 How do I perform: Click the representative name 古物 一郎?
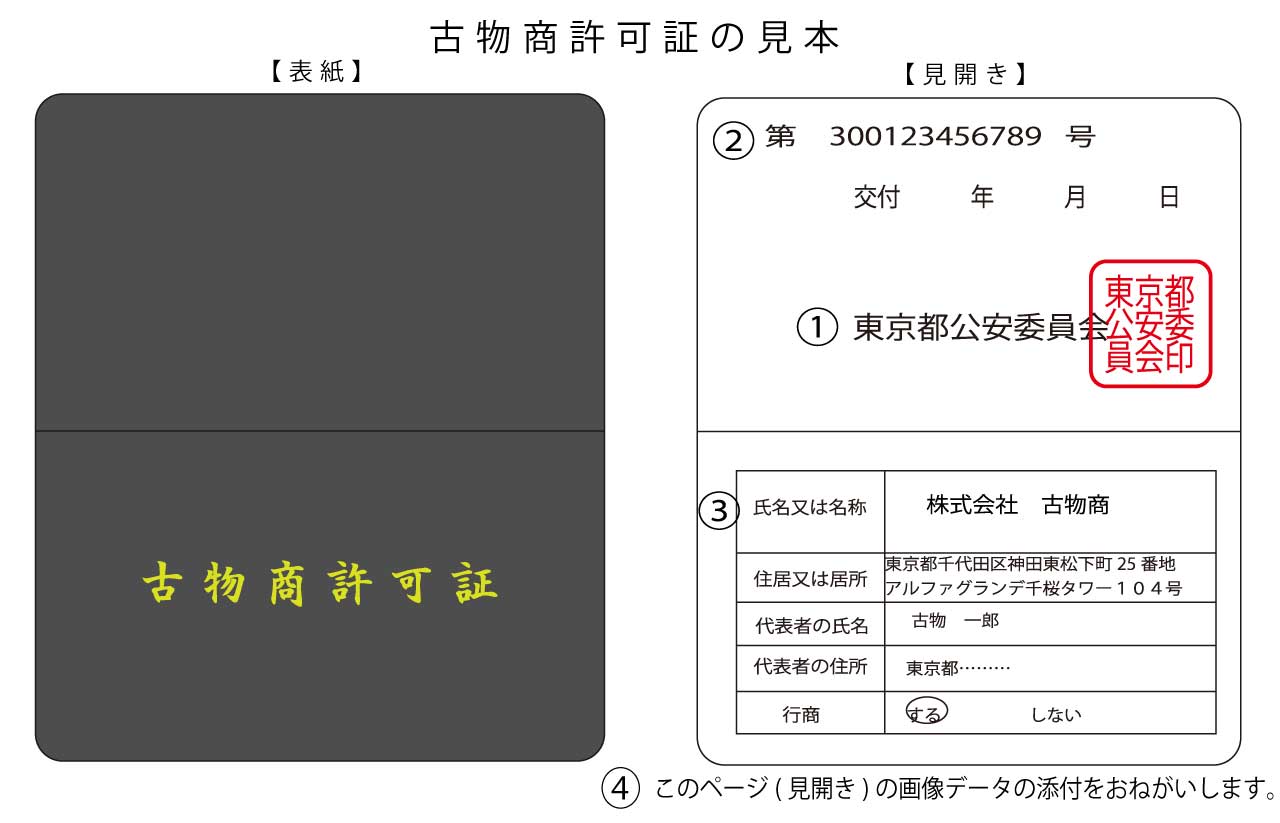pos(955,621)
